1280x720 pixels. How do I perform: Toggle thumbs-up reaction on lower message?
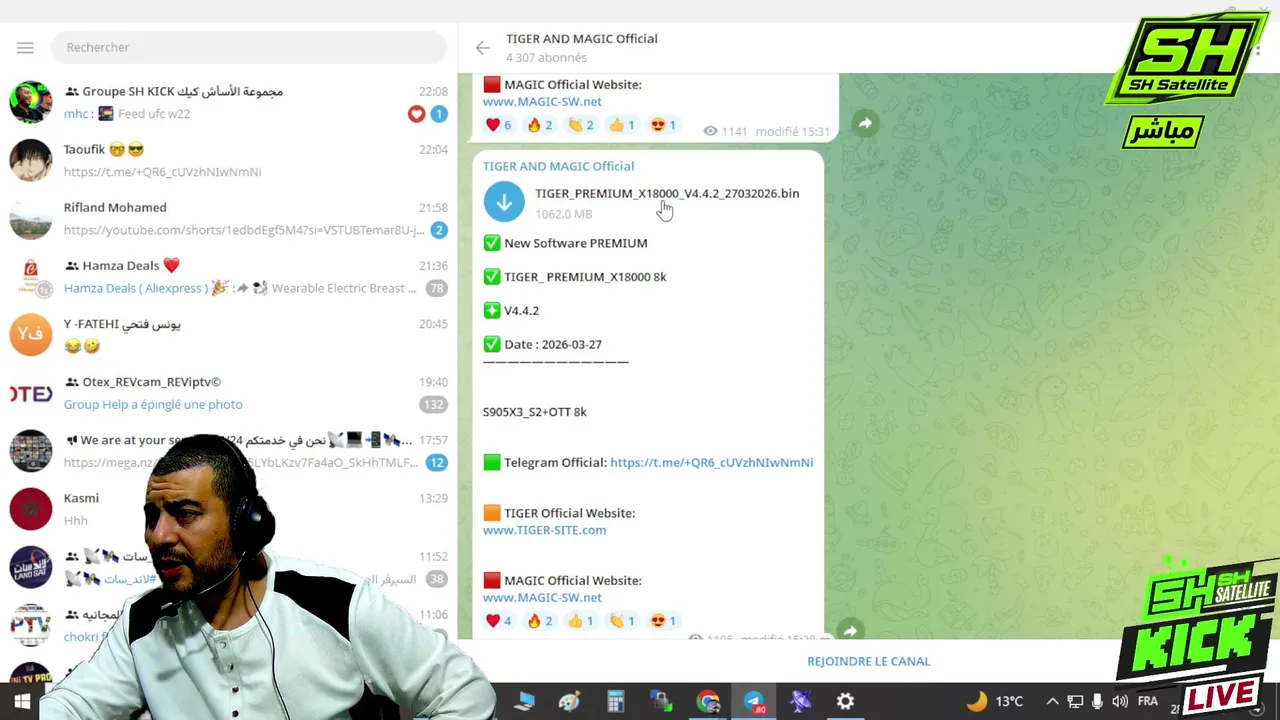pyautogui.click(x=581, y=621)
